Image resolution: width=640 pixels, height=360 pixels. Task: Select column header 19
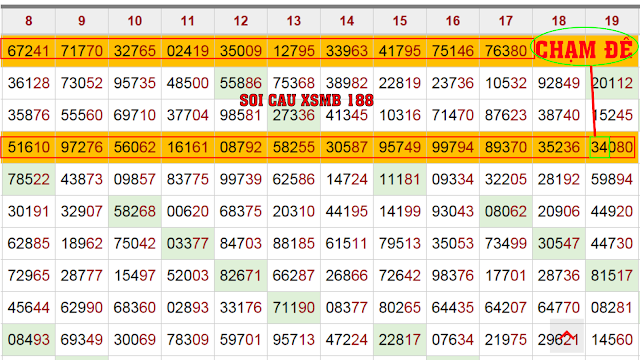612,21
